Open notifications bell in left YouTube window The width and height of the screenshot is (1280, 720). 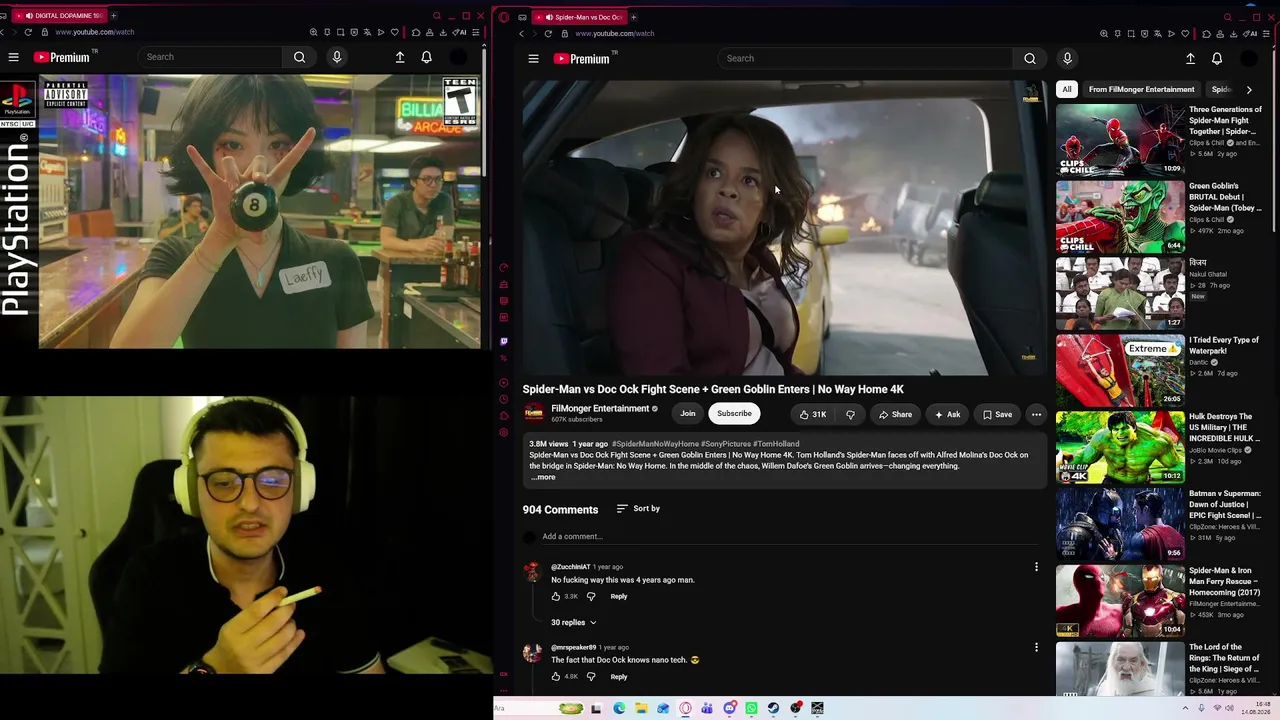(x=426, y=57)
